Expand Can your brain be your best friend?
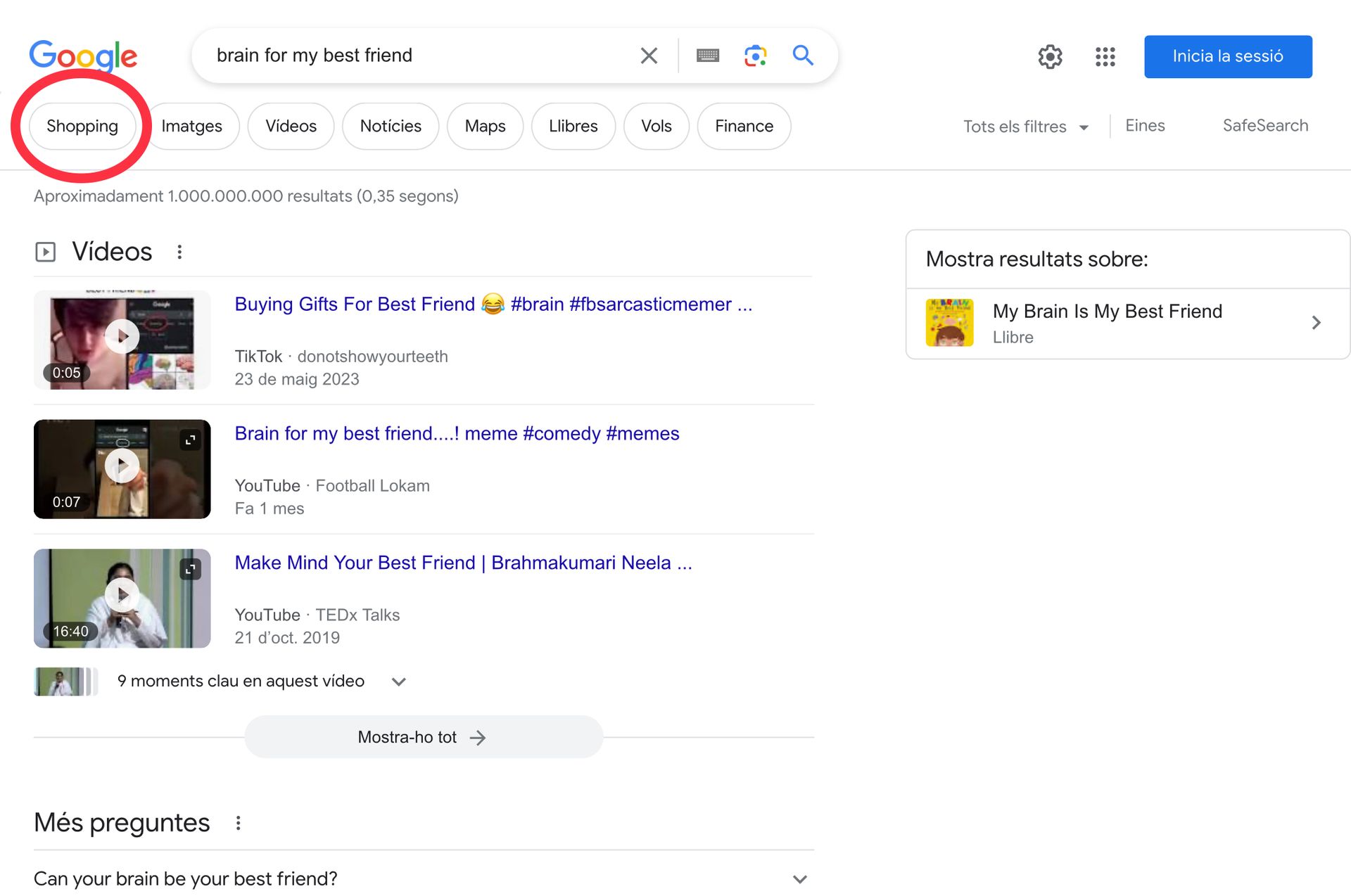 [x=799, y=879]
